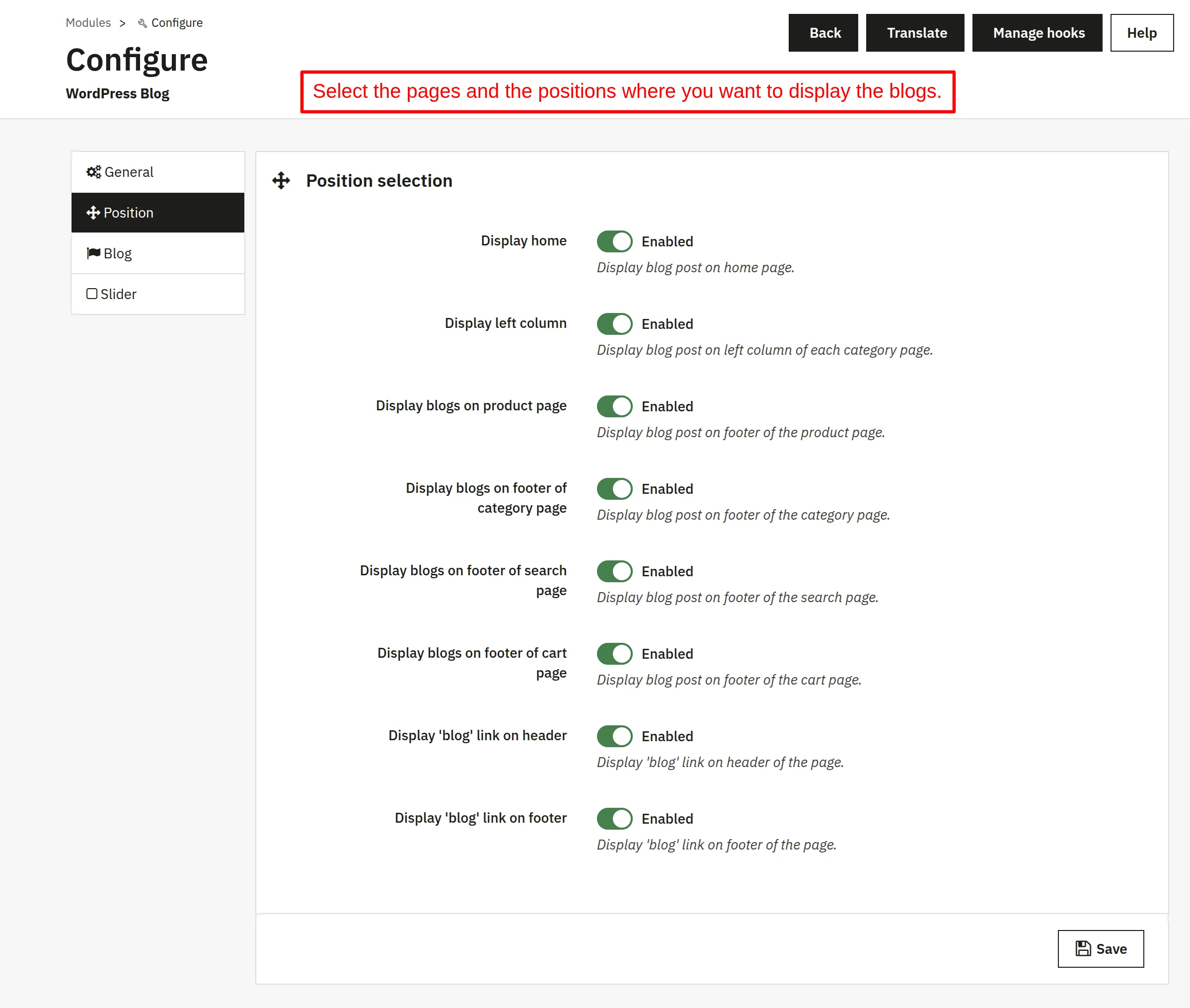The height and width of the screenshot is (1008, 1190).
Task: Open the General settings tab
Action: tap(157, 172)
